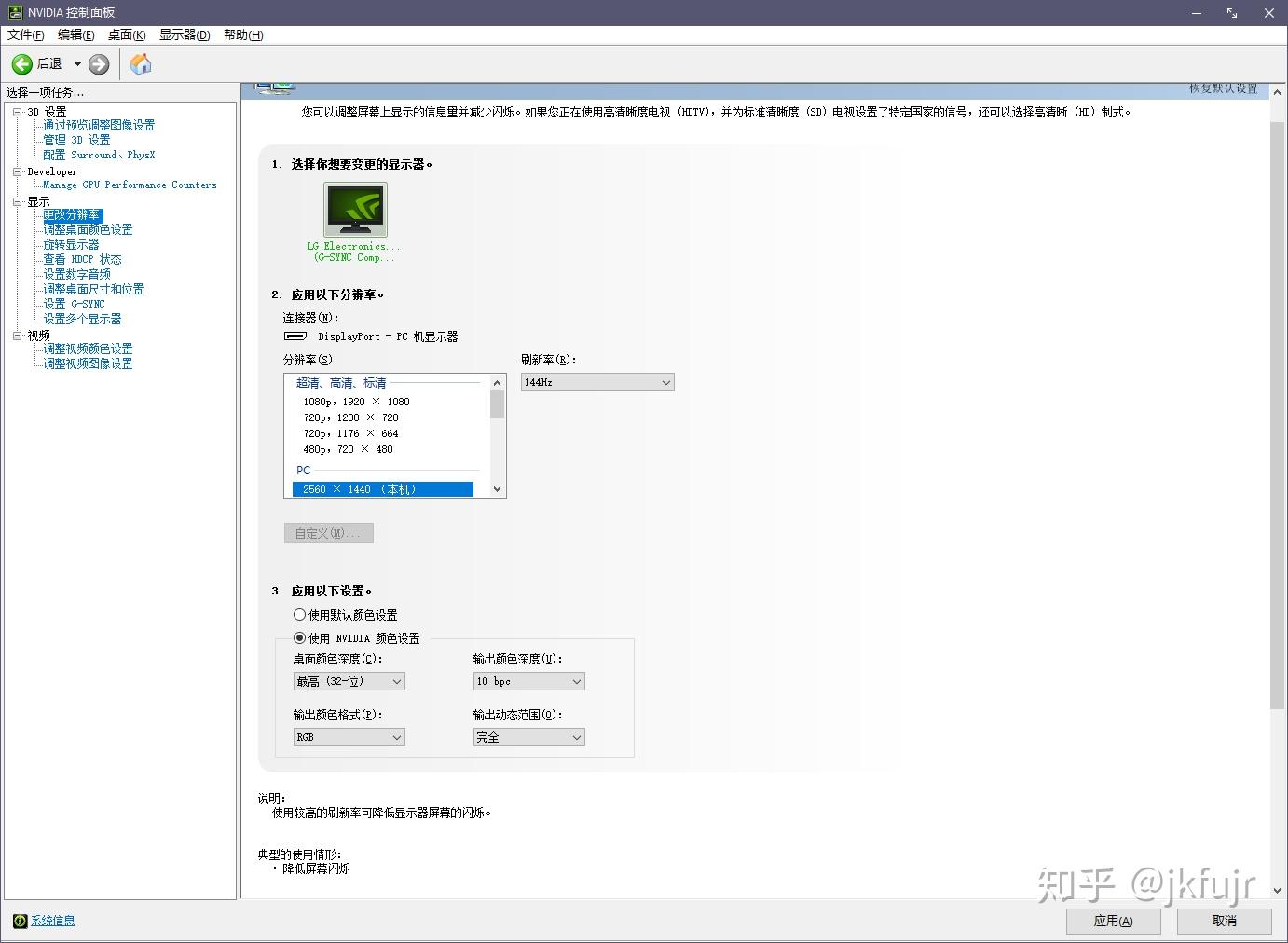Screen dimensions: 1288x943
Task: Open the Home icon in toolbar
Action: 141,63
